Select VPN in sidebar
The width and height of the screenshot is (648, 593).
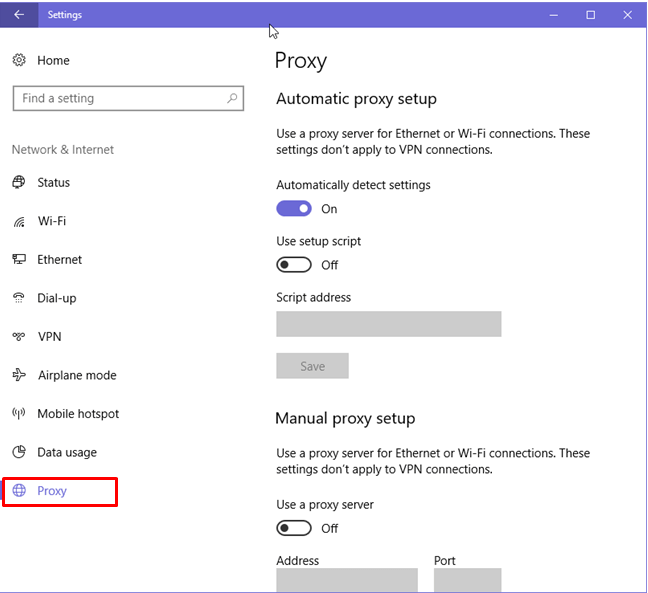[x=50, y=336]
